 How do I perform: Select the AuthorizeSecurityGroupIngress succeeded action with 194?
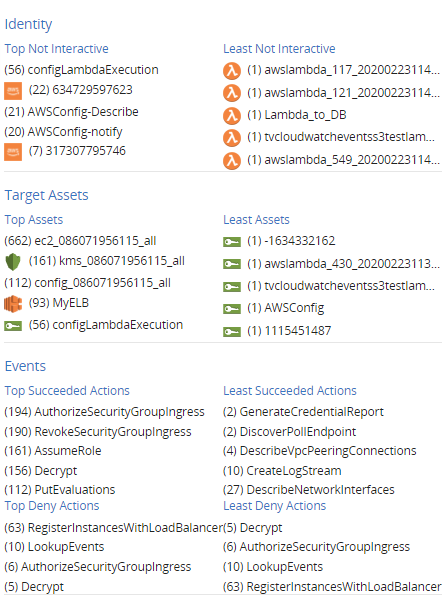104,412
